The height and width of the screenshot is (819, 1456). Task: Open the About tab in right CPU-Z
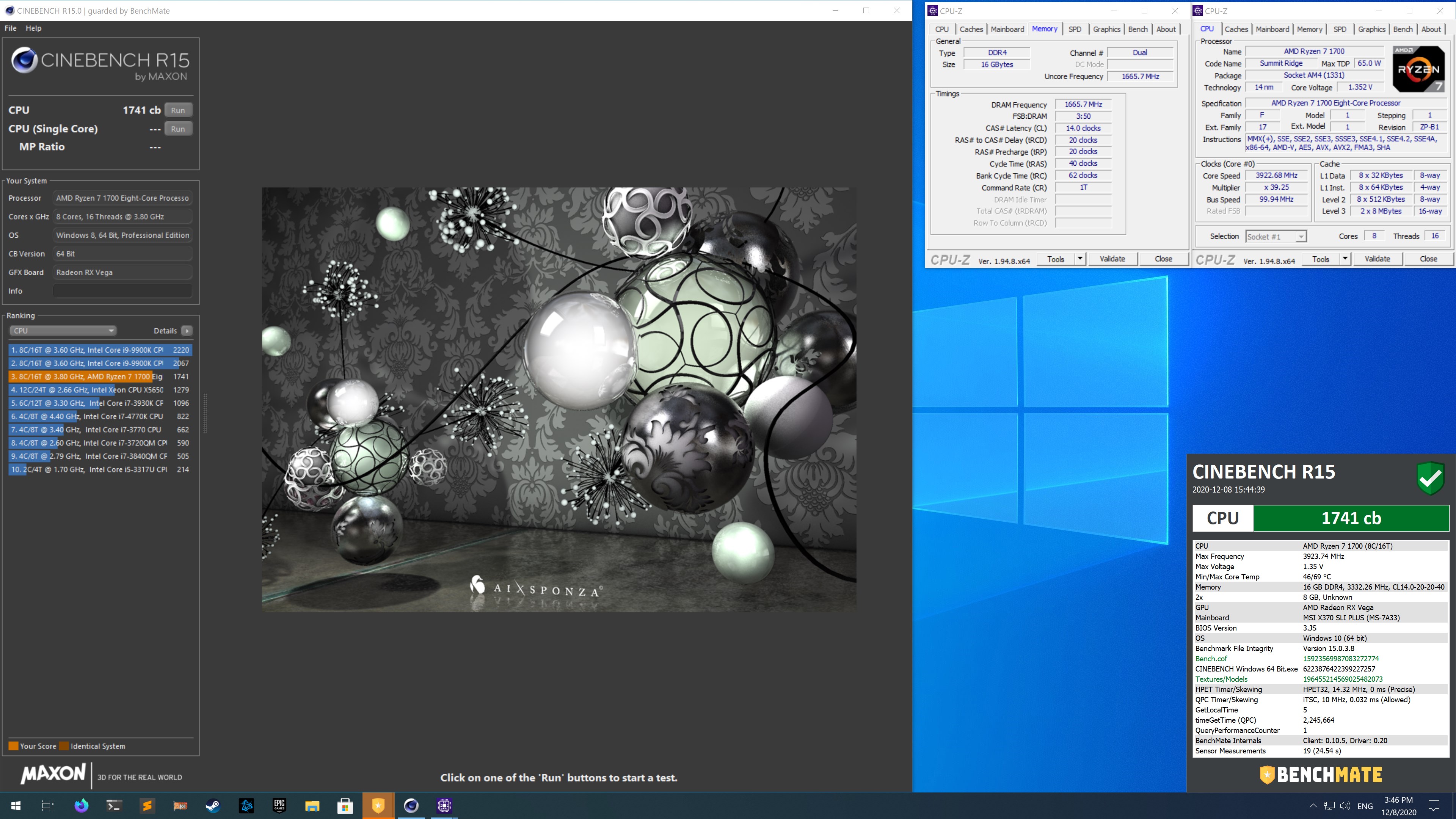pyautogui.click(x=1431, y=30)
